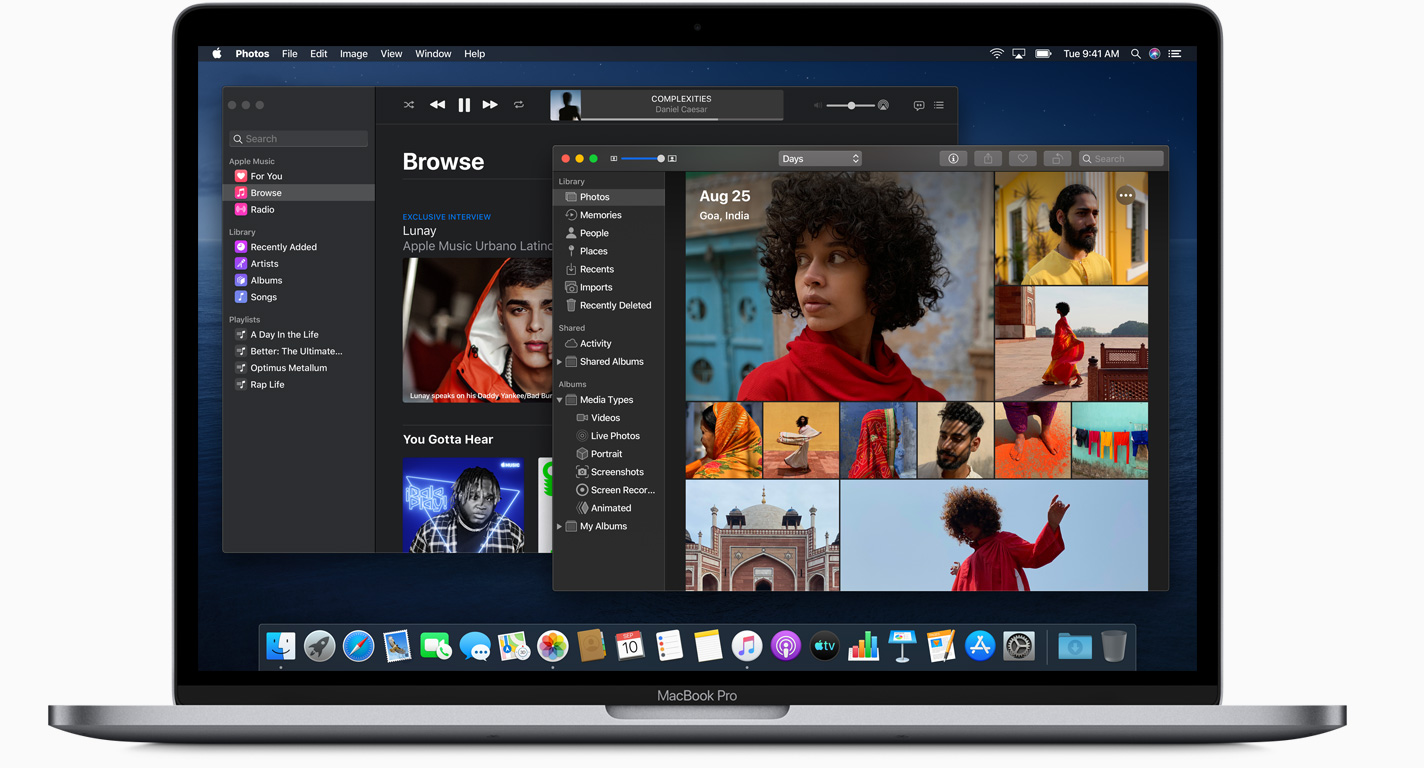Screen dimensions: 1424x768
Task: Click the Search field in Music sidebar
Action: pyautogui.click(x=298, y=139)
